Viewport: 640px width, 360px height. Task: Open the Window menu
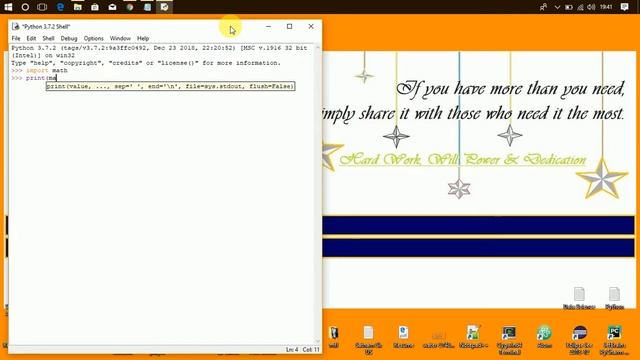[120, 38]
